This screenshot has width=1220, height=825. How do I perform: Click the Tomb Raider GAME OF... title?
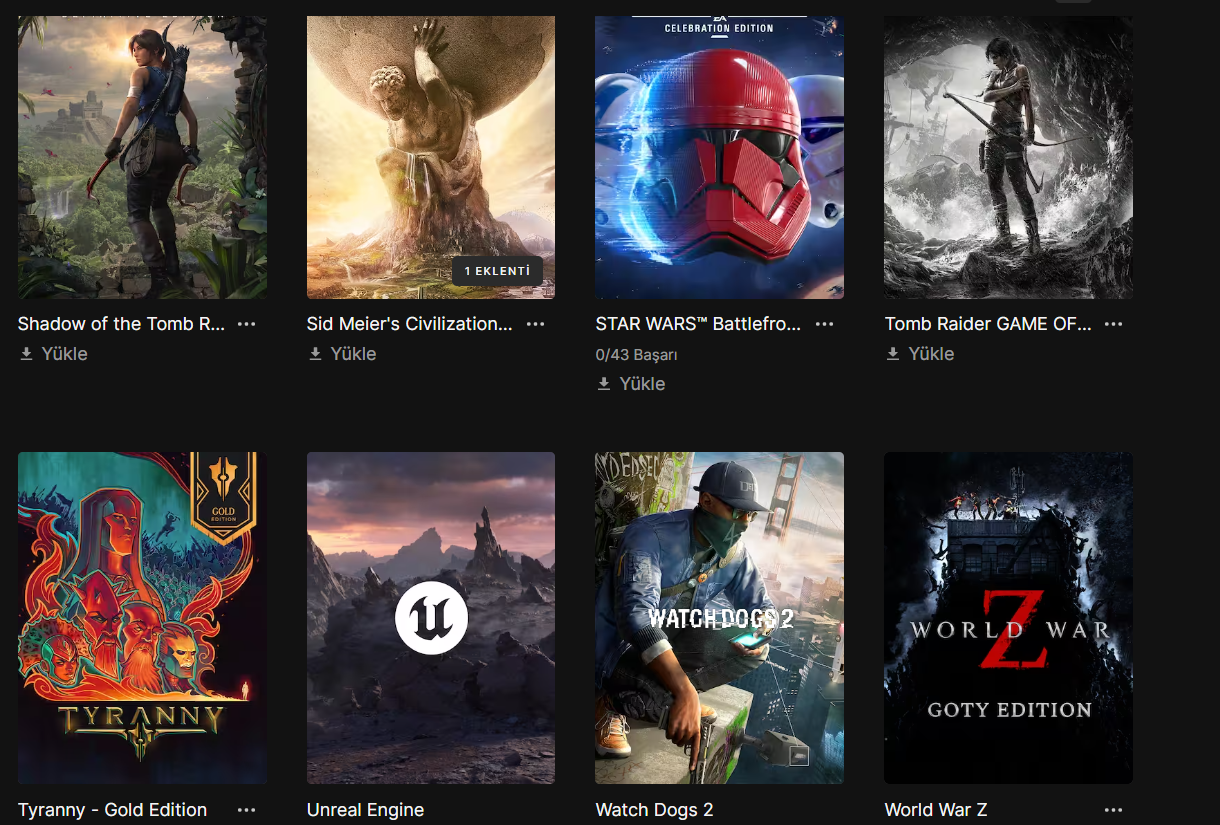(988, 324)
